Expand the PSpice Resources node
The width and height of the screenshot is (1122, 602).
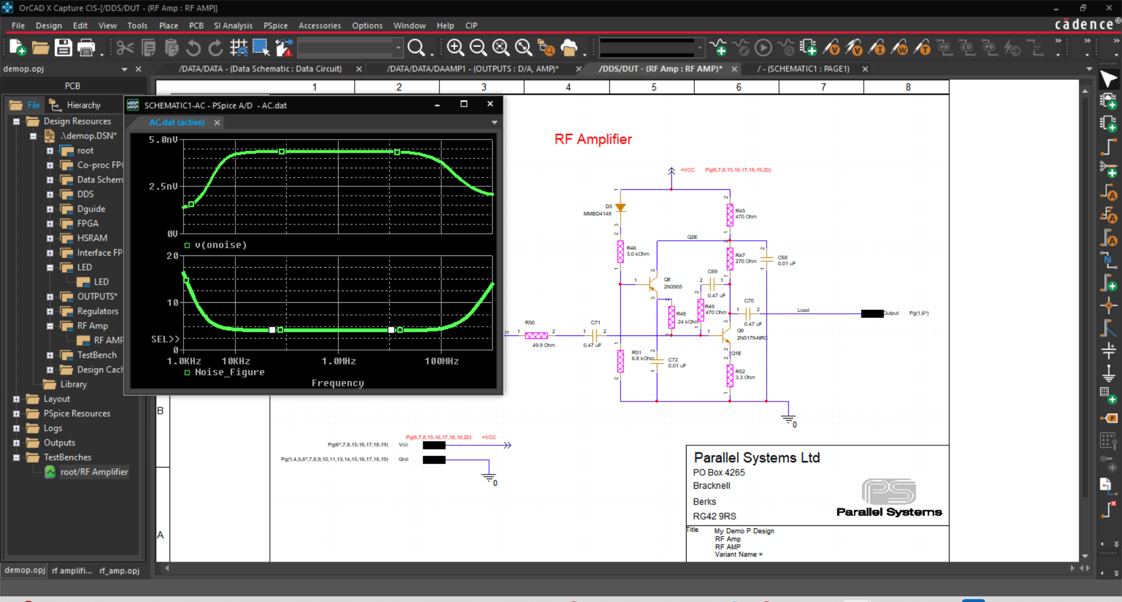tap(15, 413)
